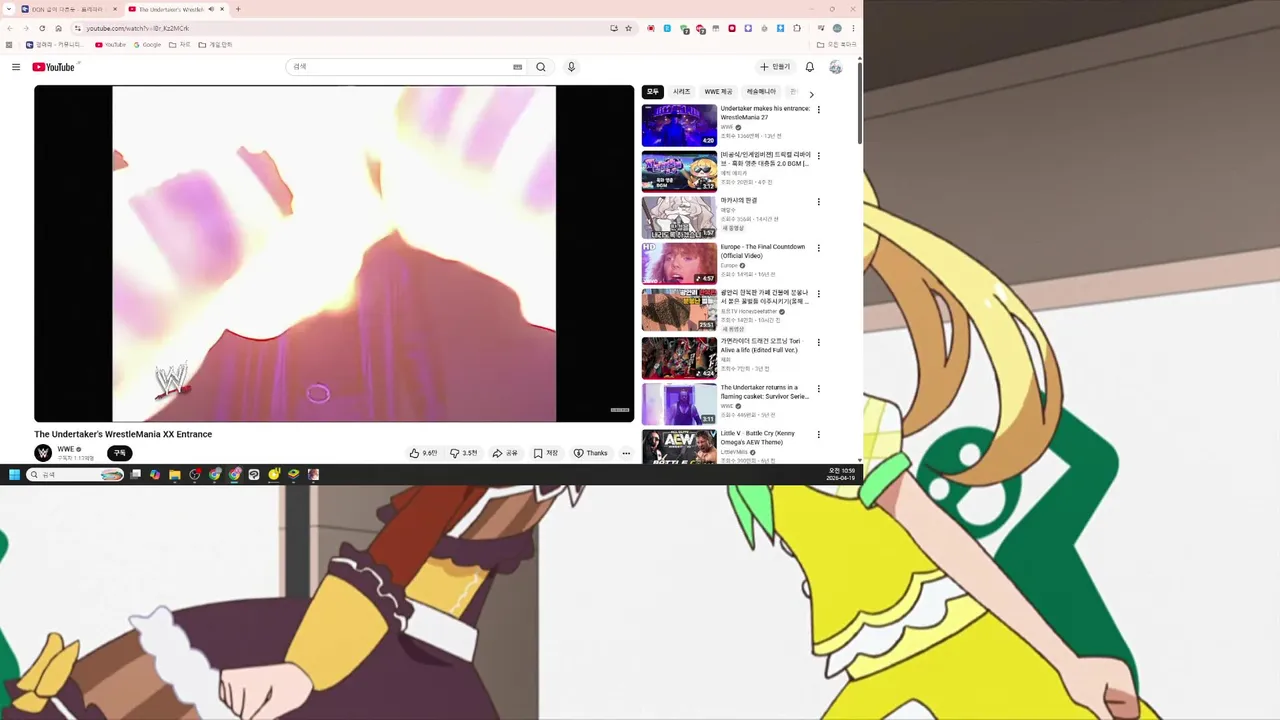Screen dimensions: 1280x720
Task: Open the Google bookmark in bookmarks bar
Action: 146,45
